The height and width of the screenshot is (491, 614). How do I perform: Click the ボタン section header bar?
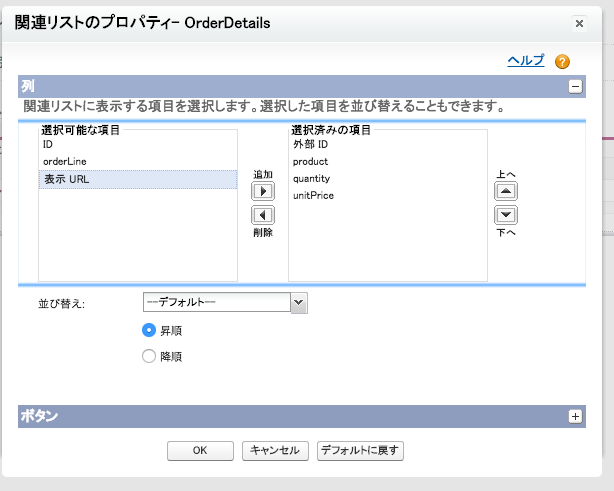pos(302,416)
